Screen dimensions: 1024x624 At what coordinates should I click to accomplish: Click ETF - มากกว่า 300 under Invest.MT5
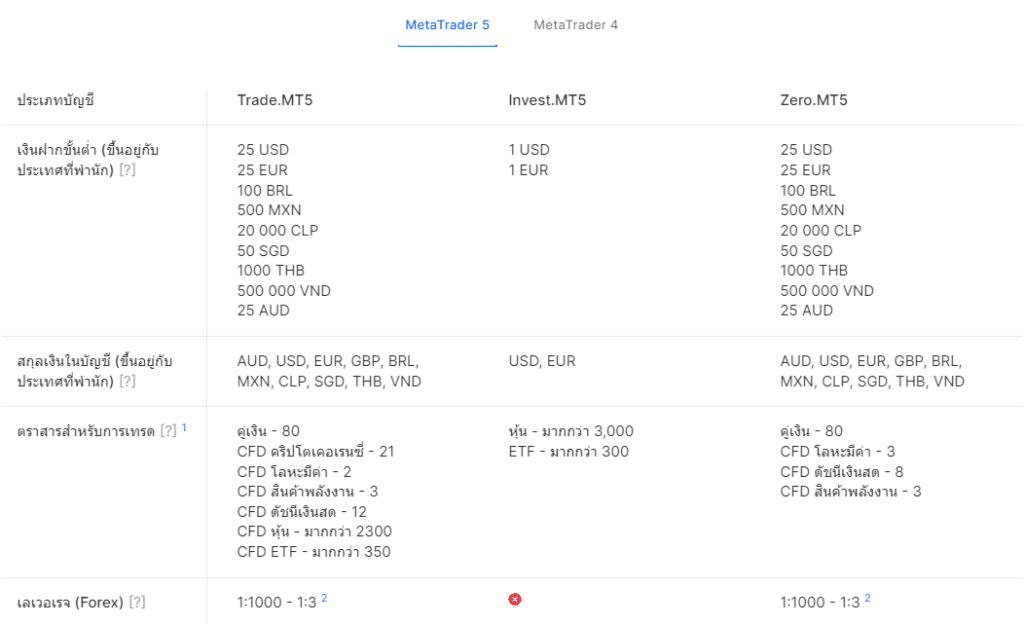[569, 451]
